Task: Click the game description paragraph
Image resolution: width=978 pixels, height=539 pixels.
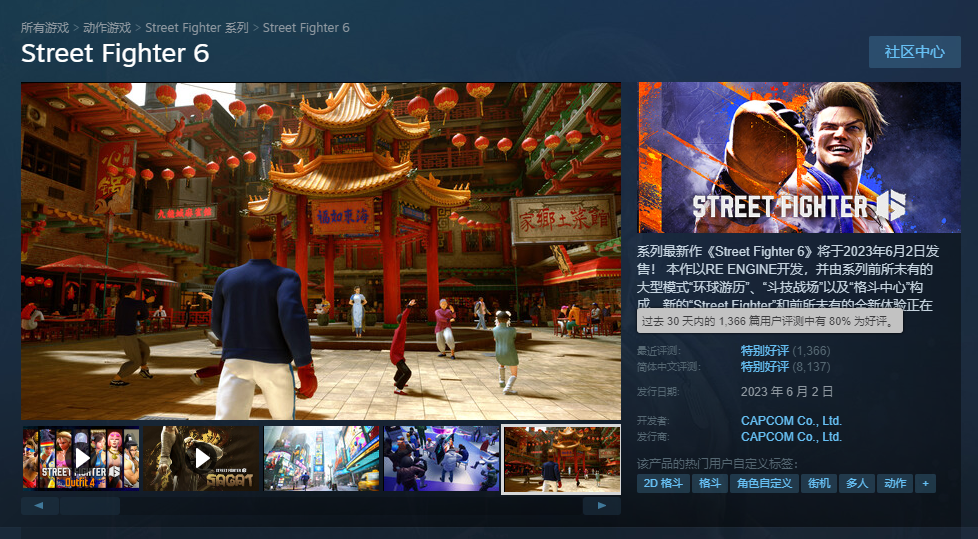Action: (788, 278)
